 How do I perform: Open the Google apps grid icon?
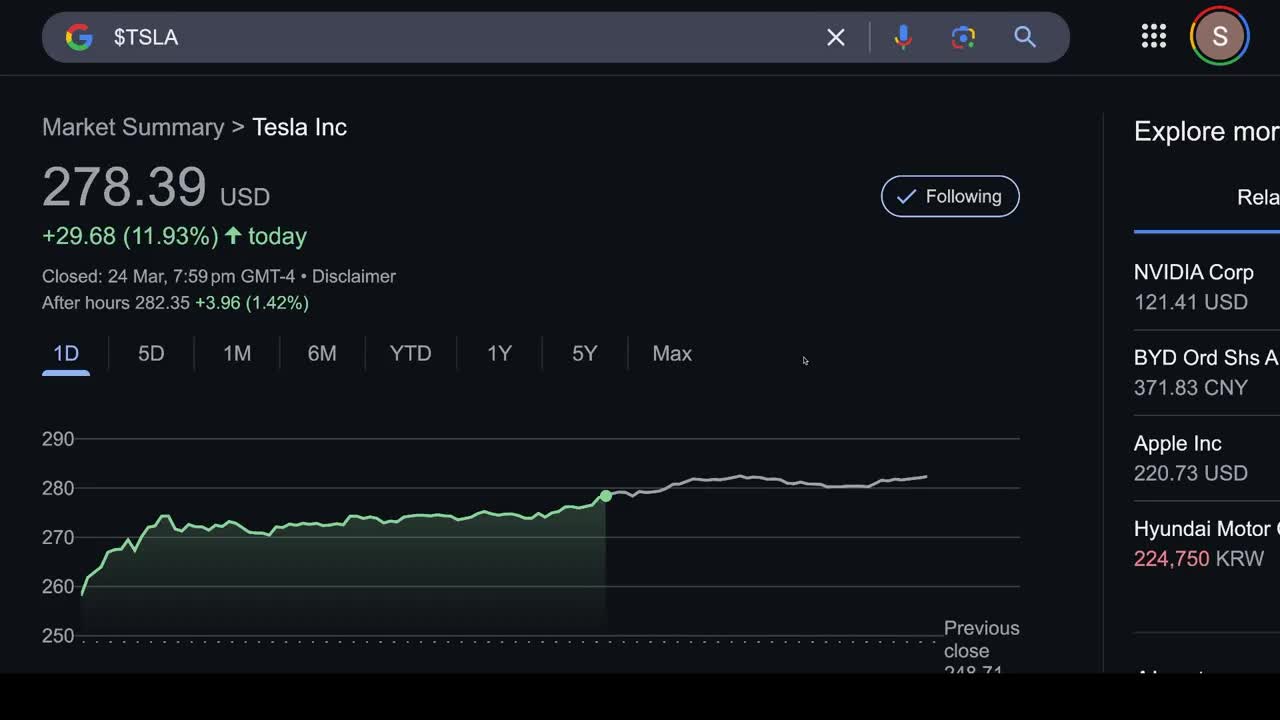[1154, 37]
